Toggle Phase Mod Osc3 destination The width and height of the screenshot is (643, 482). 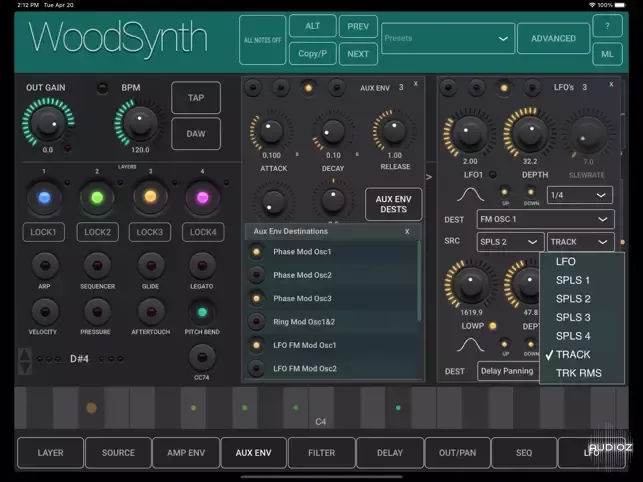point(256,298)
